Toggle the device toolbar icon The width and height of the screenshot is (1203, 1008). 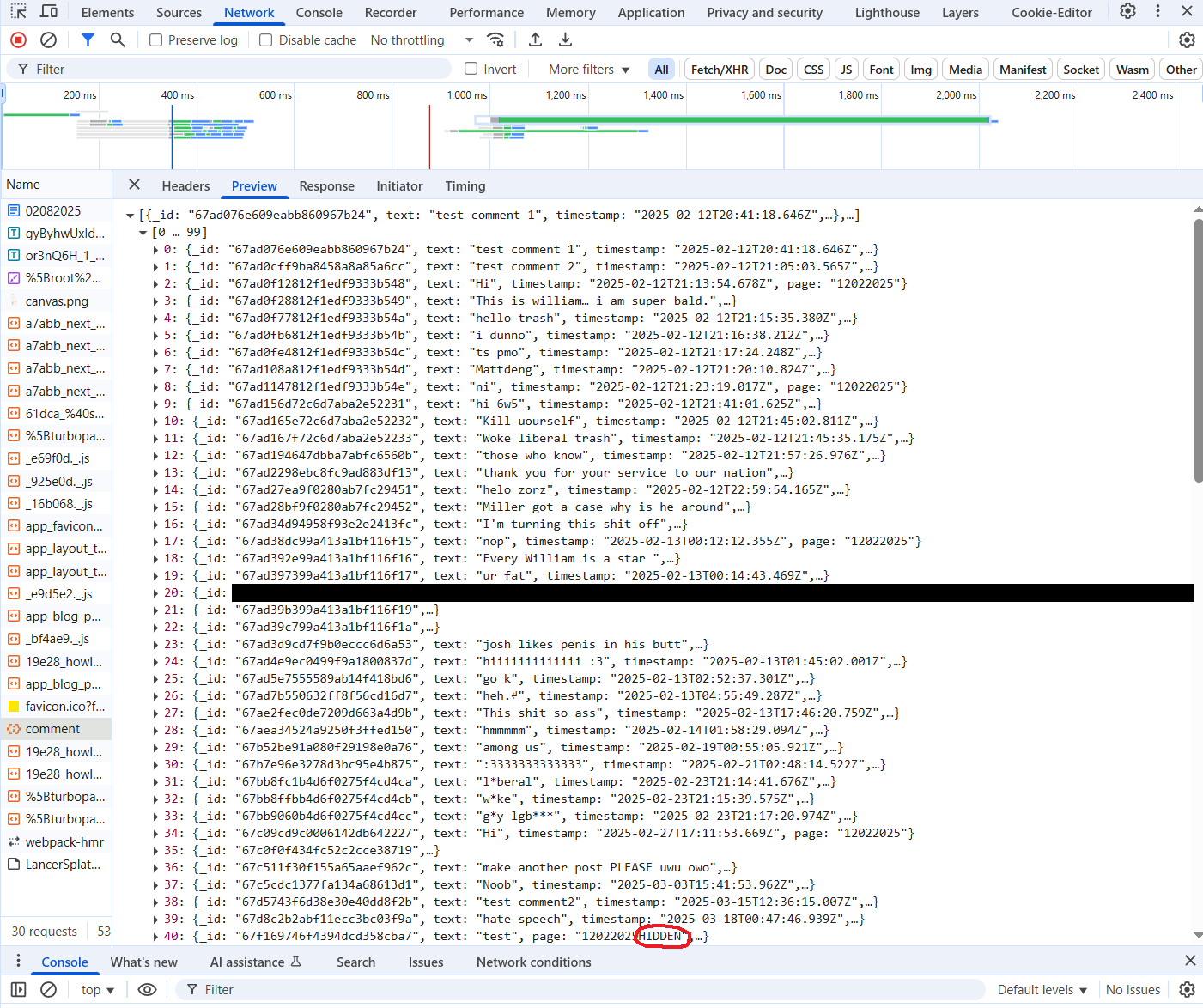[49, 12]
